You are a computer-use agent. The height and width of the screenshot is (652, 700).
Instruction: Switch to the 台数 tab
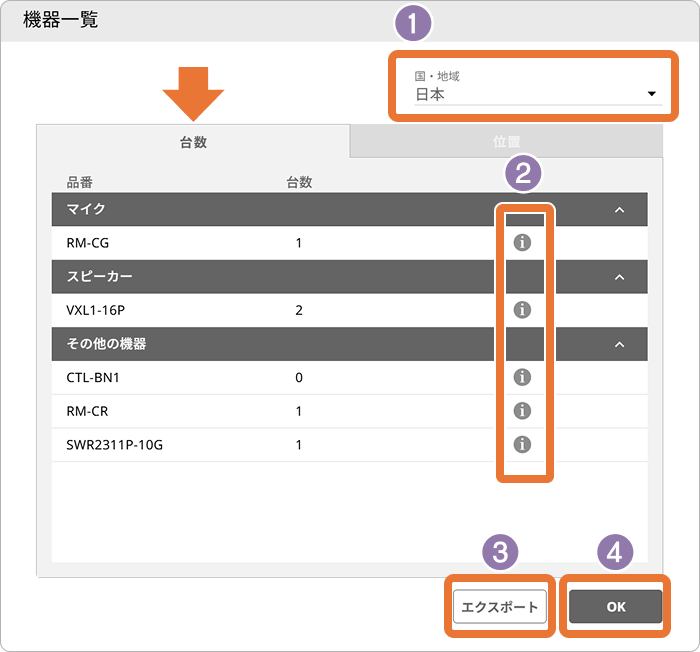point(193,142)
